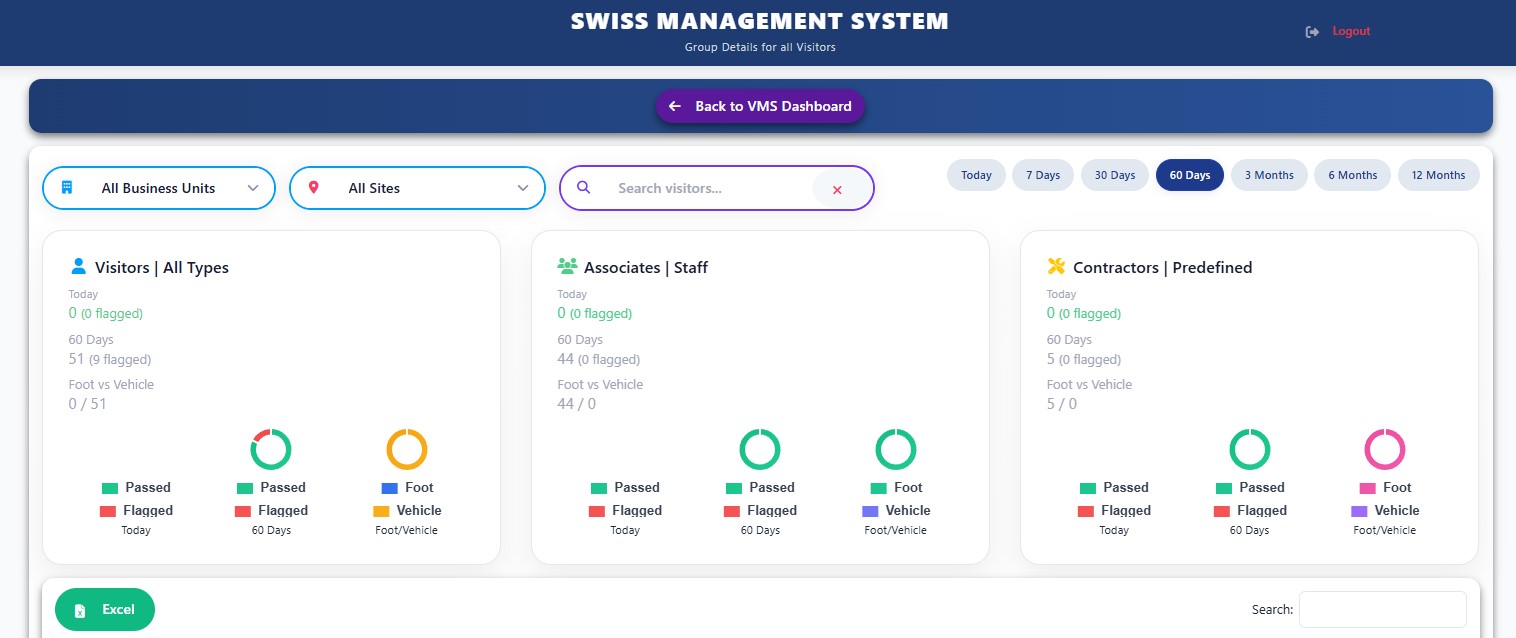
Task: Click the 44 (0 flagged) value
Action: click(599, 359)
